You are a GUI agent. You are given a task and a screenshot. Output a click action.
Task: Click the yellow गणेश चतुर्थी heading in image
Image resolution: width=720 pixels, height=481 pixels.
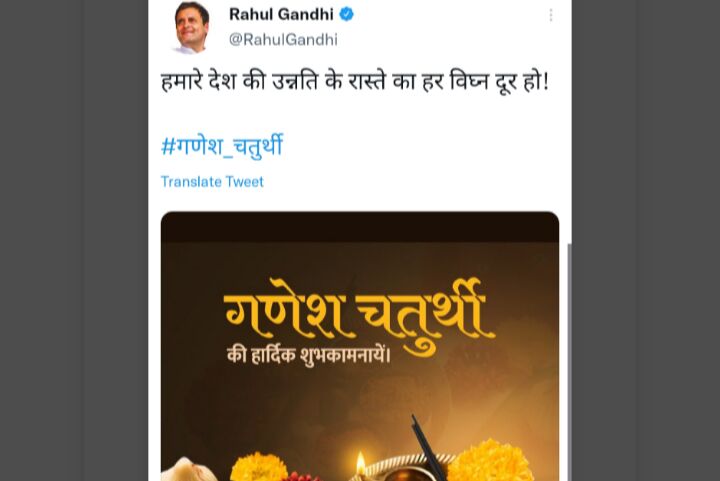click(x=360, y=312)
